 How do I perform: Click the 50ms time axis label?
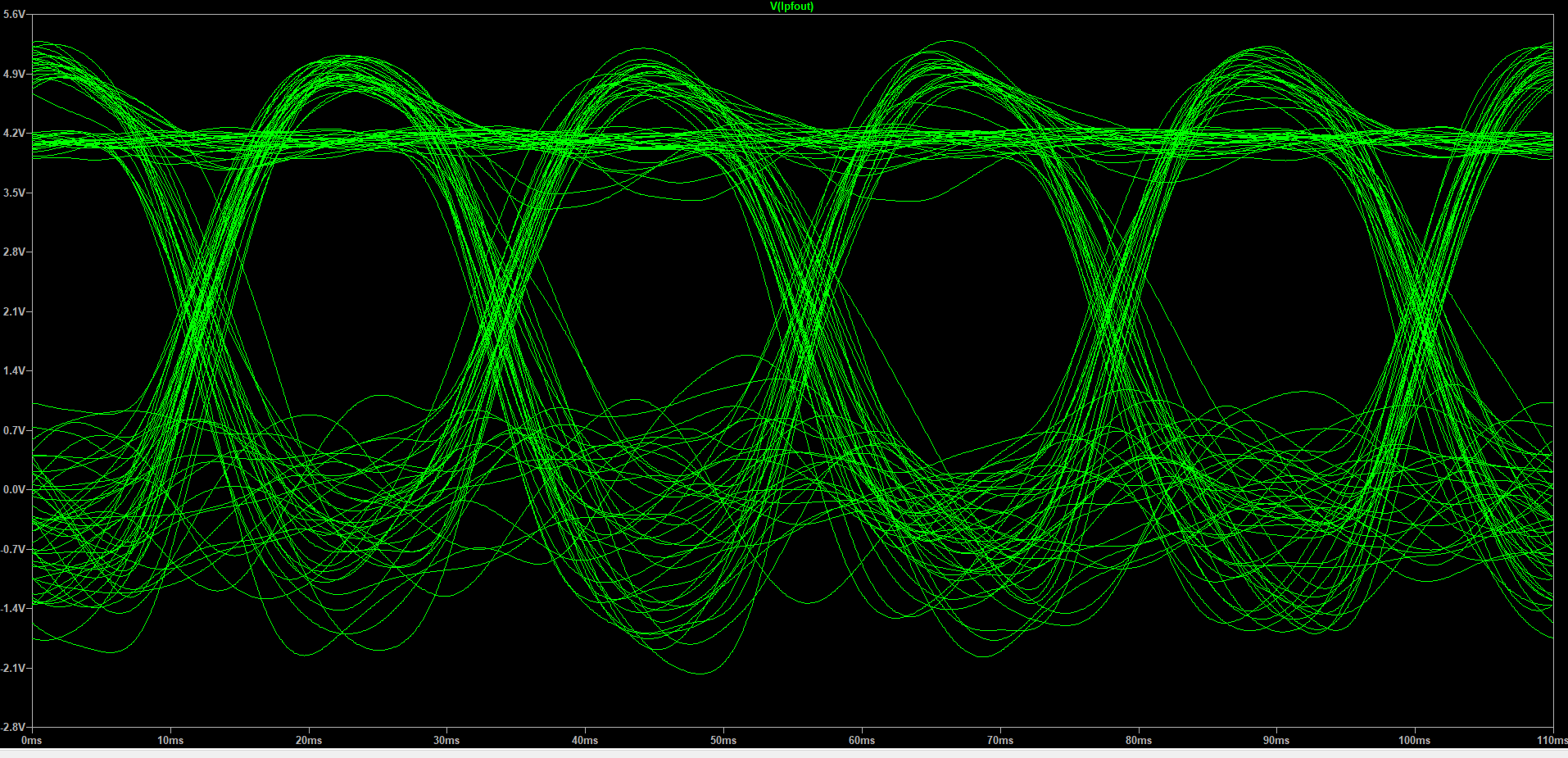[723, 740]
